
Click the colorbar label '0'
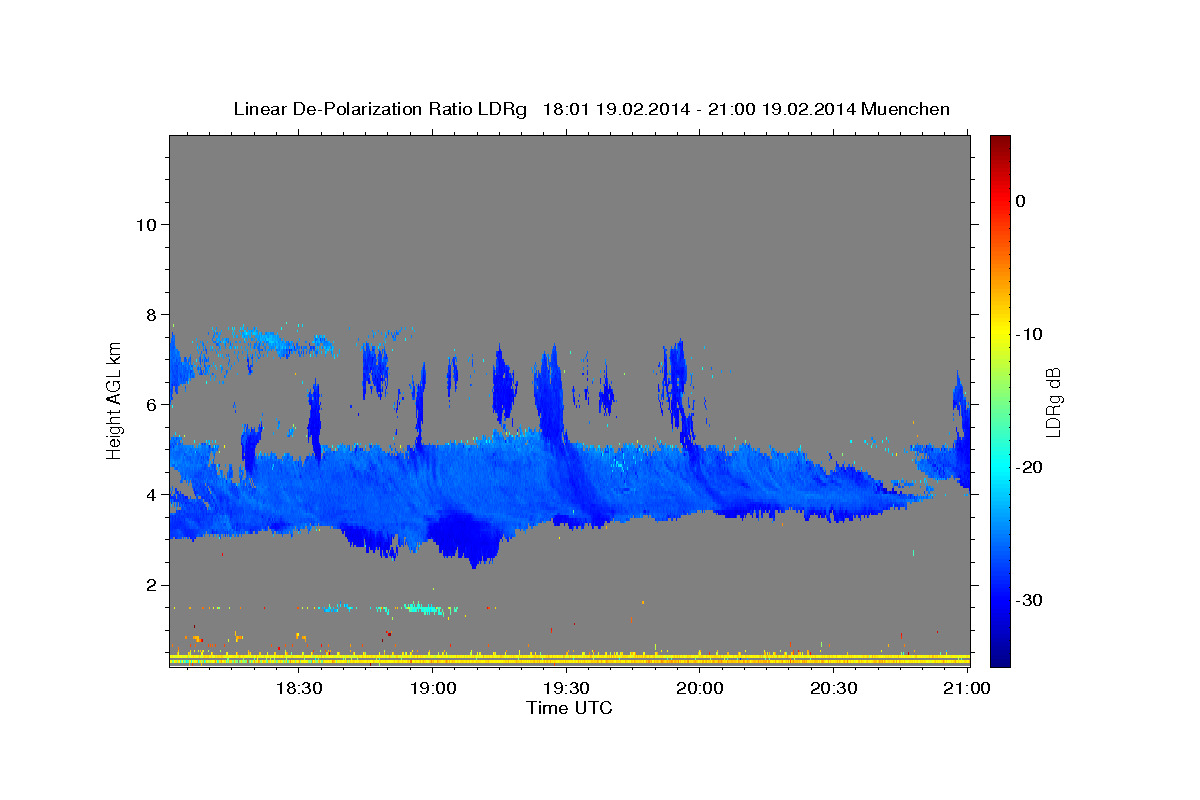click(1021, 201)
